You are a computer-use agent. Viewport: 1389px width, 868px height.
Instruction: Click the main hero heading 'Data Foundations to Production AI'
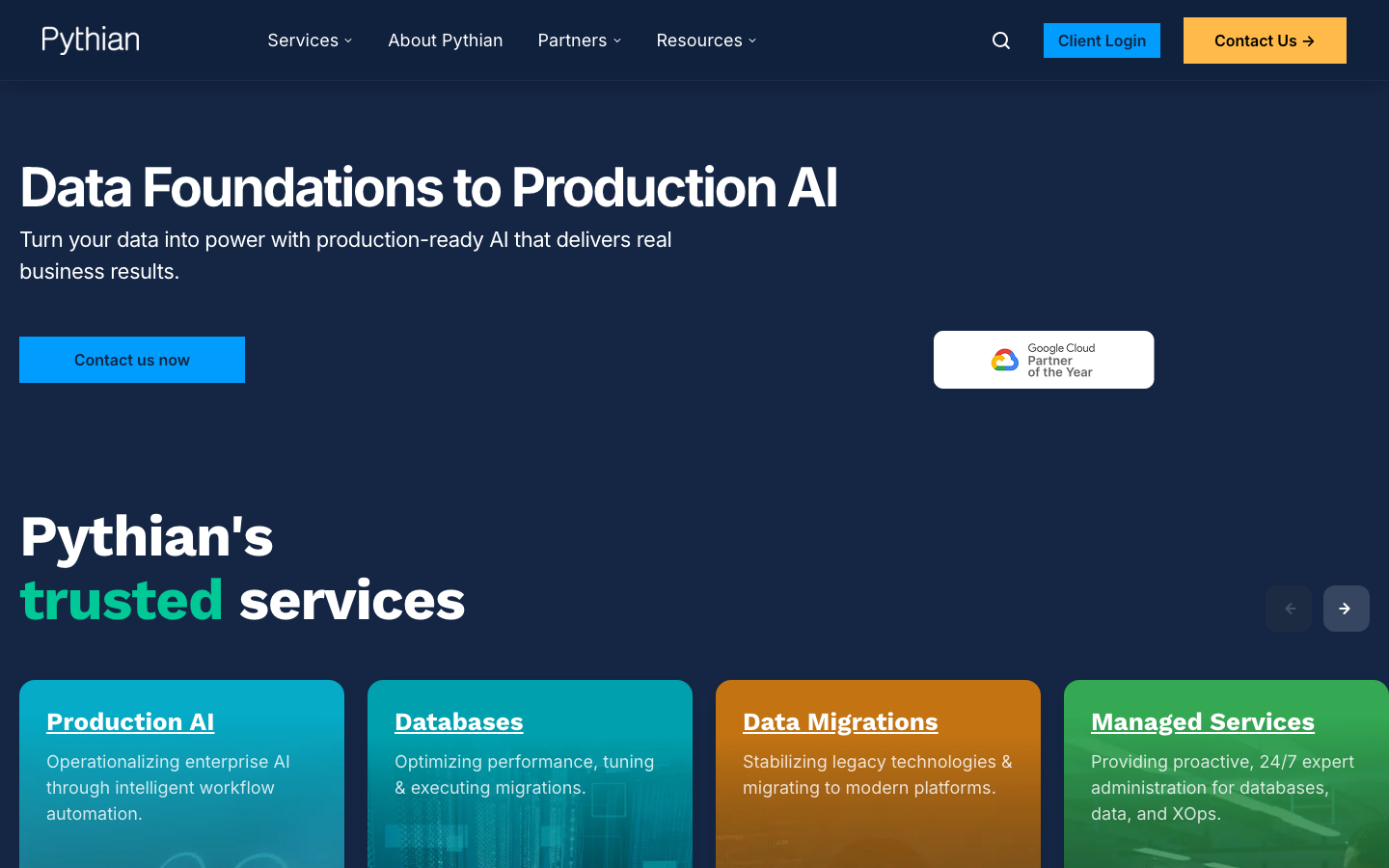click(x=428, y=187)
